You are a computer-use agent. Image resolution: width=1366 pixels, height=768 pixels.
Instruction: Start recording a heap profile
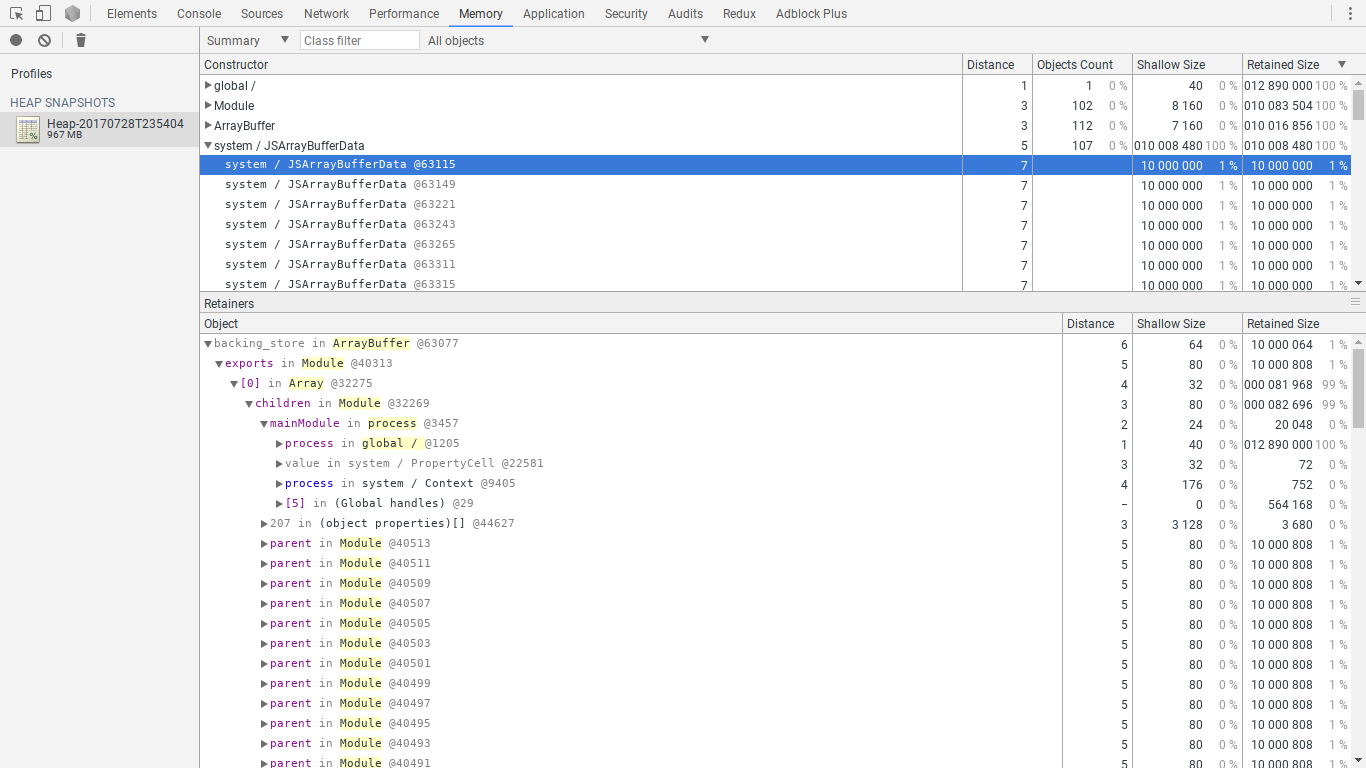16,40
